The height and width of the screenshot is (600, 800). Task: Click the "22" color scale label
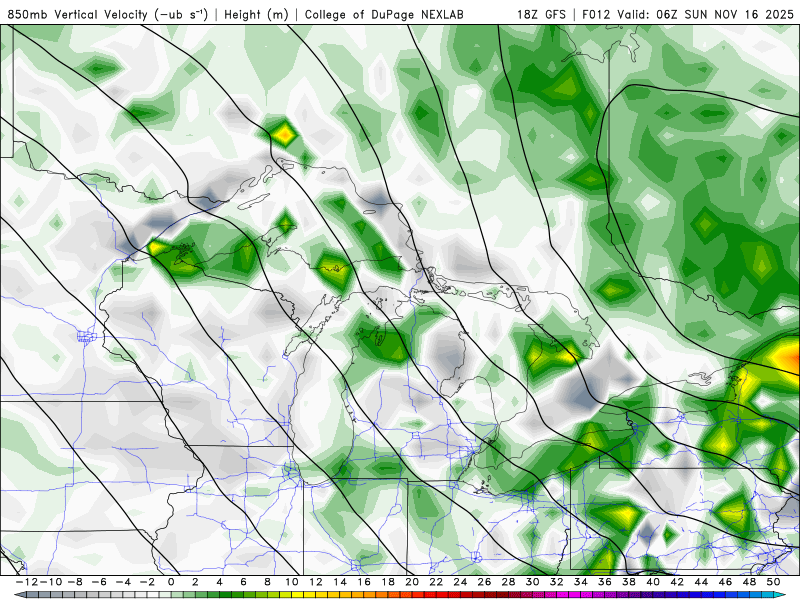pos(436,582)
